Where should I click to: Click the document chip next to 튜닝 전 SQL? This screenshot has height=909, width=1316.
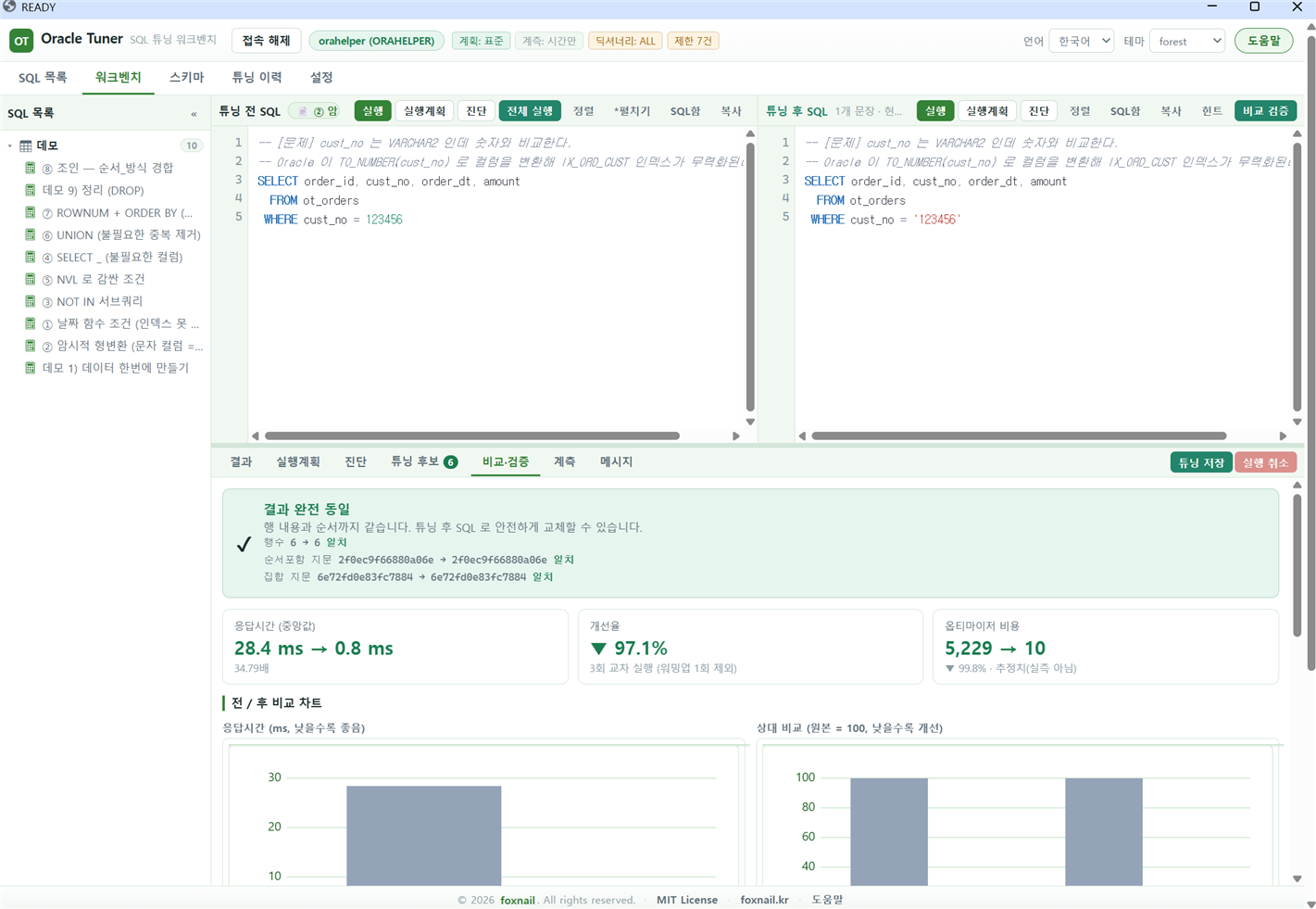point(315,111)
